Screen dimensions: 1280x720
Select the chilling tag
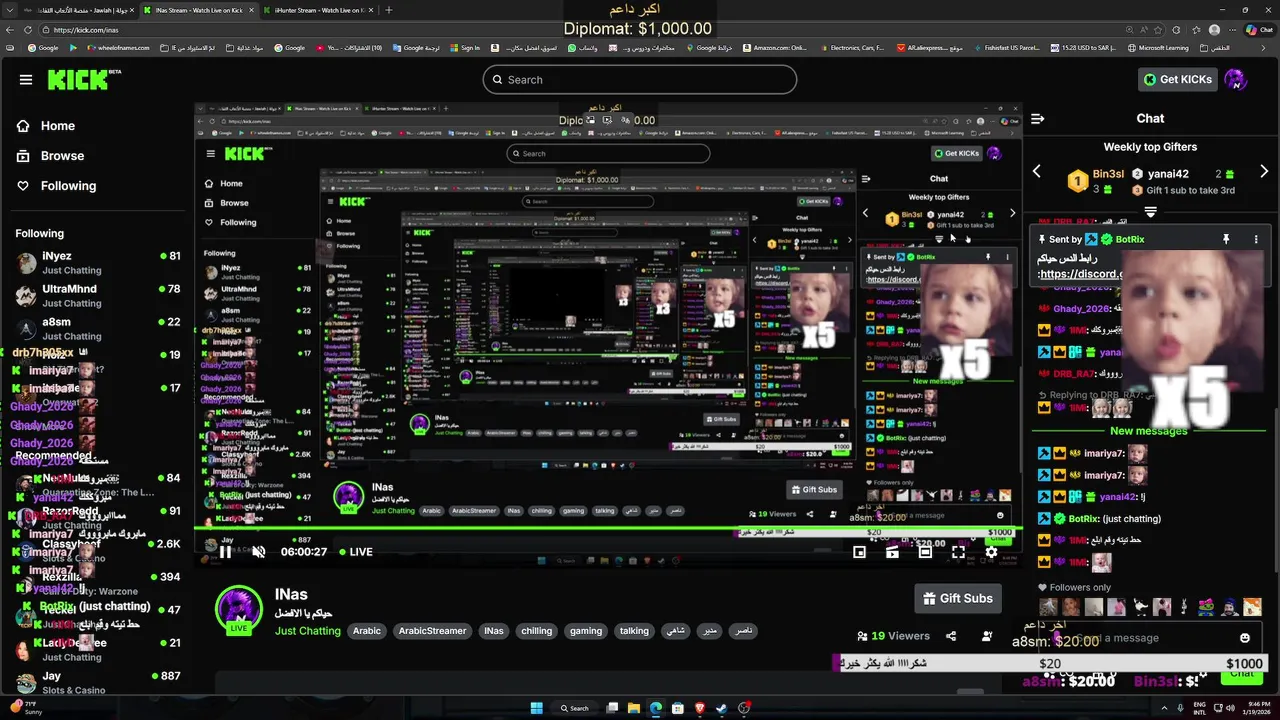point(537,631)
